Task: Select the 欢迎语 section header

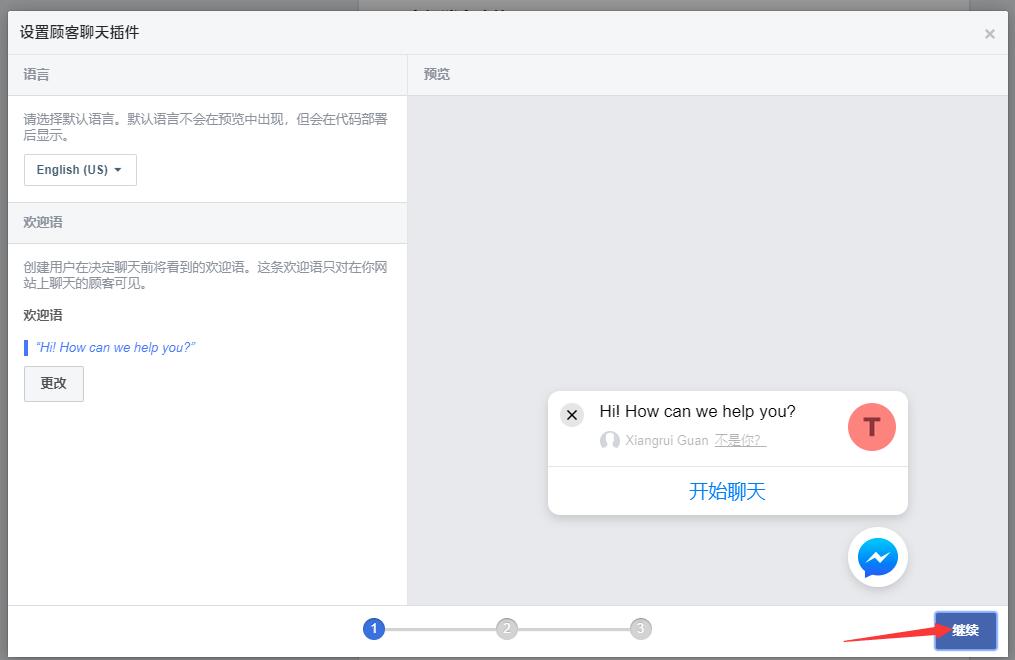Action: point(43,222)
